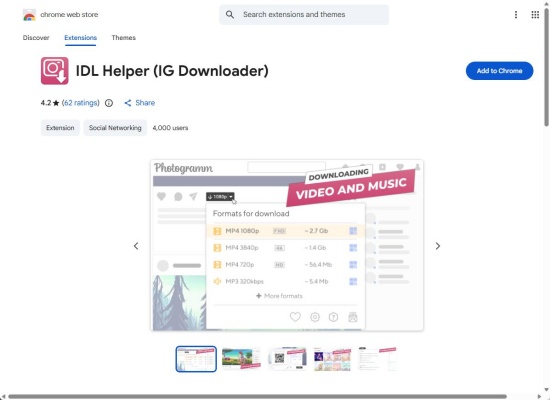The image size is (550, 400).
Task: Select the fifth screenshot thumbnail
Action: point(377,359)
